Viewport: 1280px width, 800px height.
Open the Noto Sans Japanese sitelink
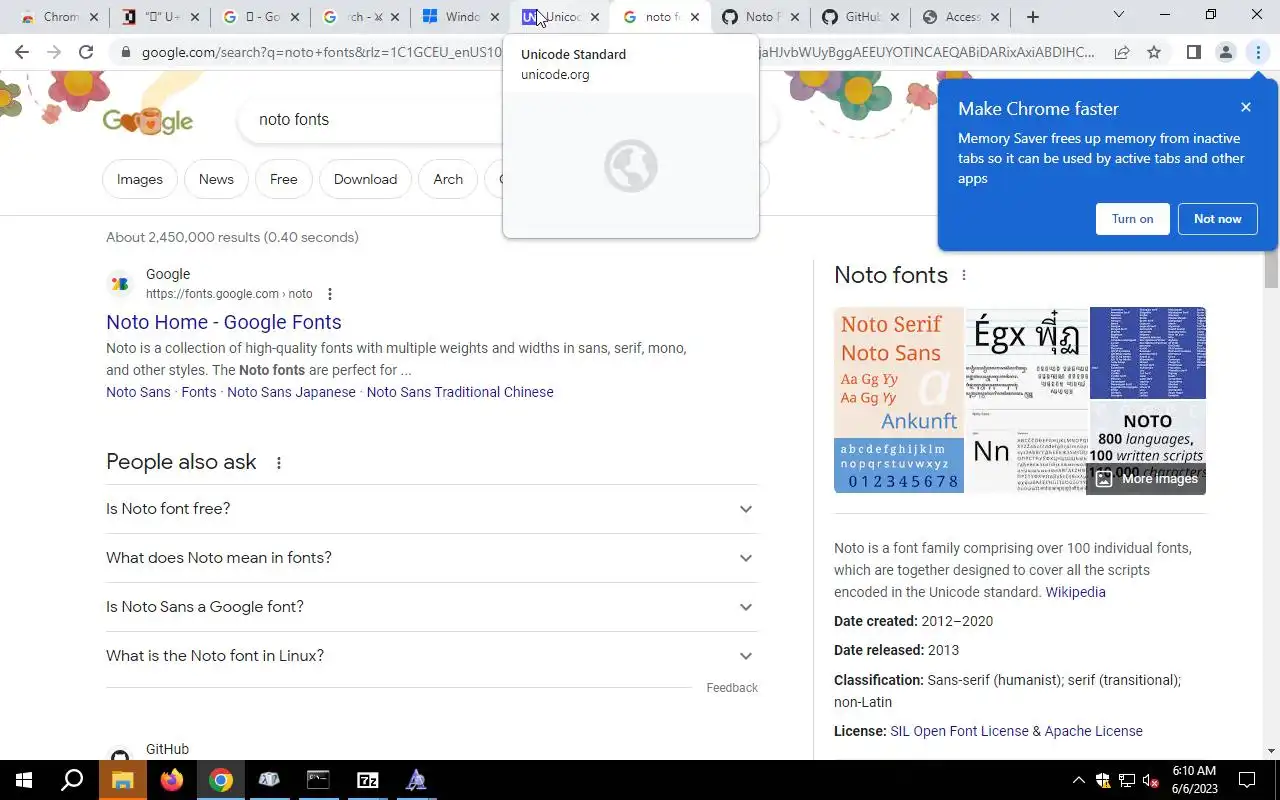coord(291,392)
